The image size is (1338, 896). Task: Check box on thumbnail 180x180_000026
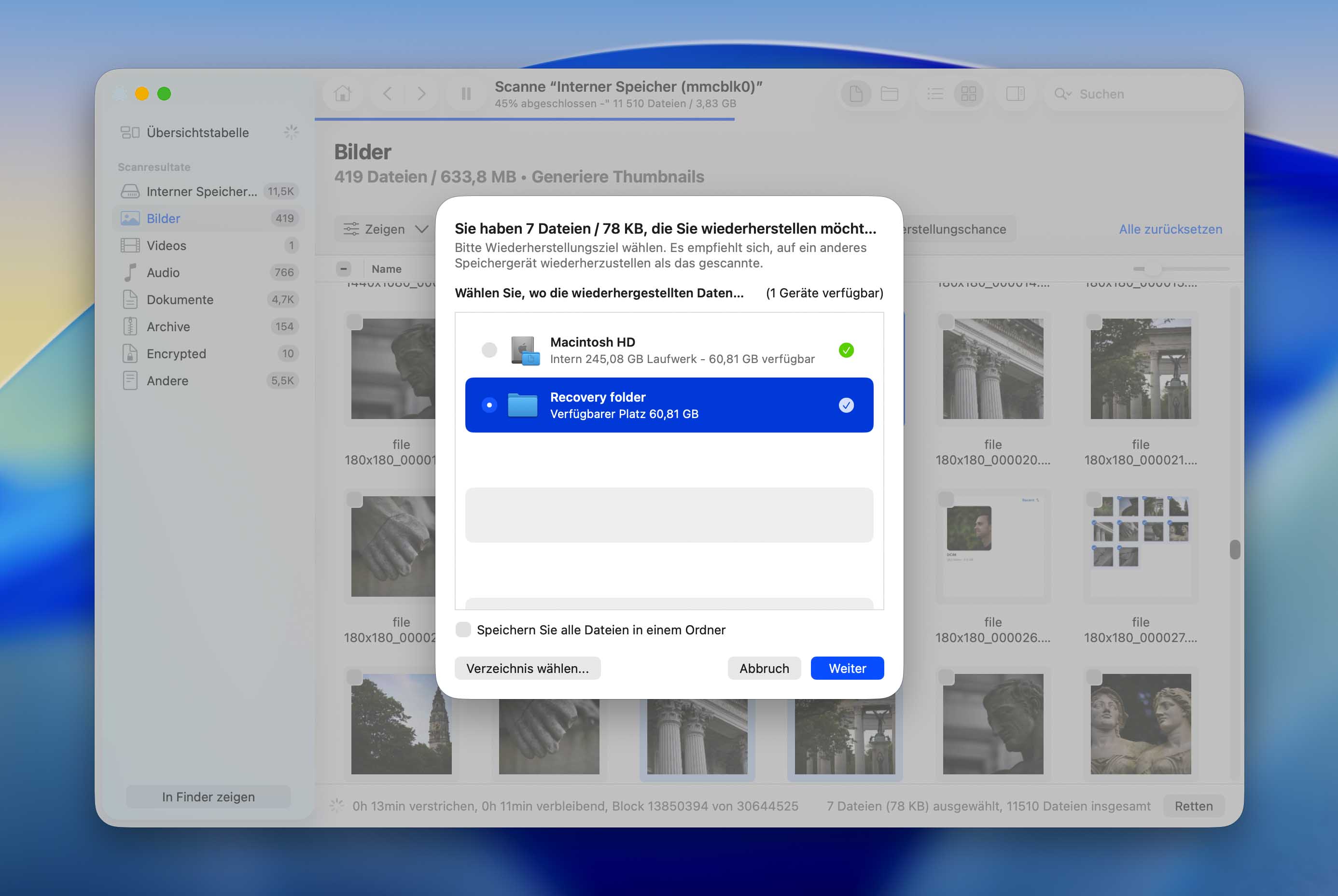[x=946, y=499]
